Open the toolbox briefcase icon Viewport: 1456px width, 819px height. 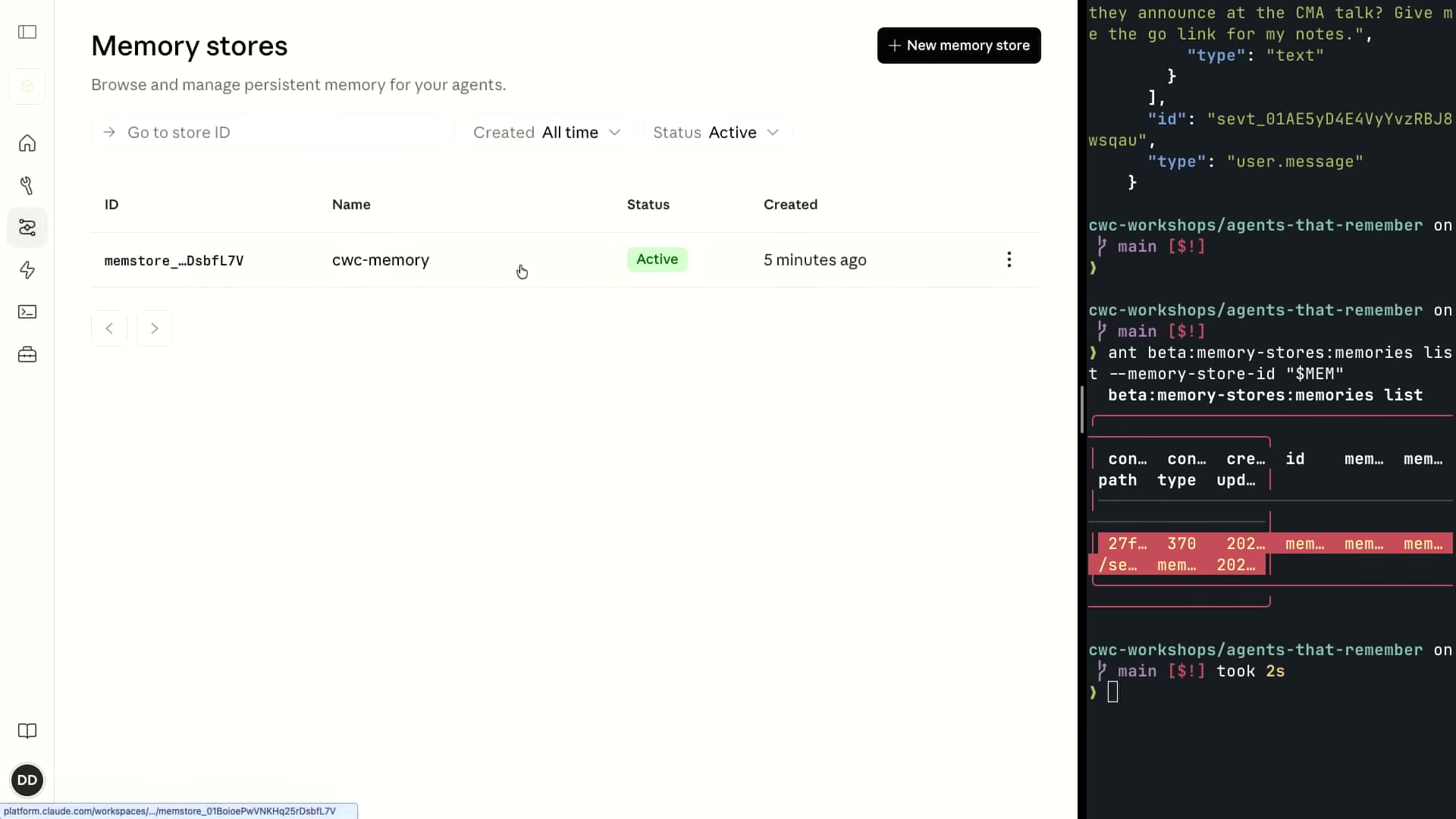pyautogui.click(x=27, y=354)
